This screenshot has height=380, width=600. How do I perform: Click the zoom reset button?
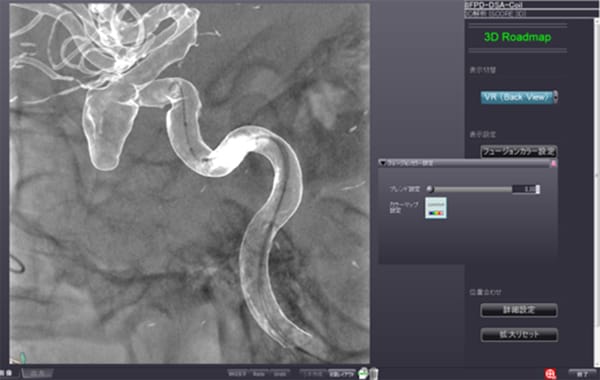[x=519, y=335]
